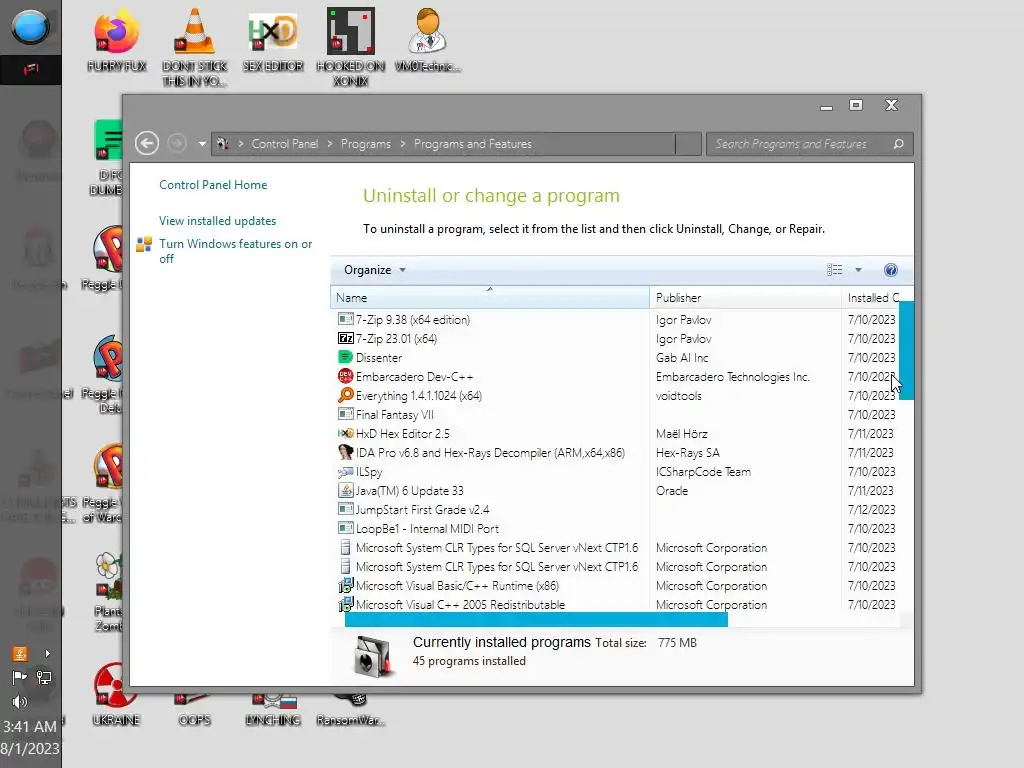Click the taskbar clock showing 3:41 AM
This screenshot has height=768, width=1024.
[29, 726]
